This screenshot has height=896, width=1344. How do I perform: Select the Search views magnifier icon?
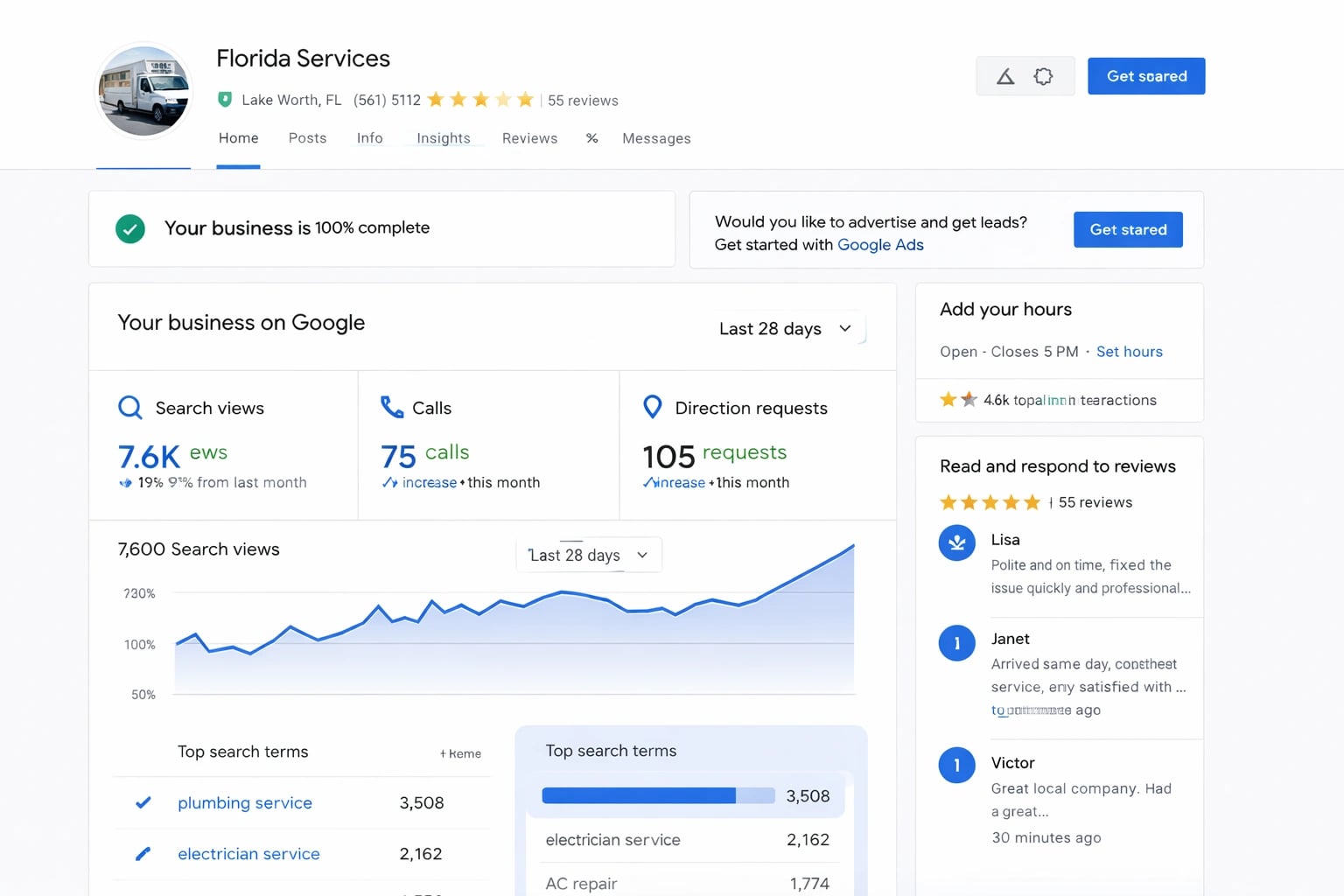point(129,407)
